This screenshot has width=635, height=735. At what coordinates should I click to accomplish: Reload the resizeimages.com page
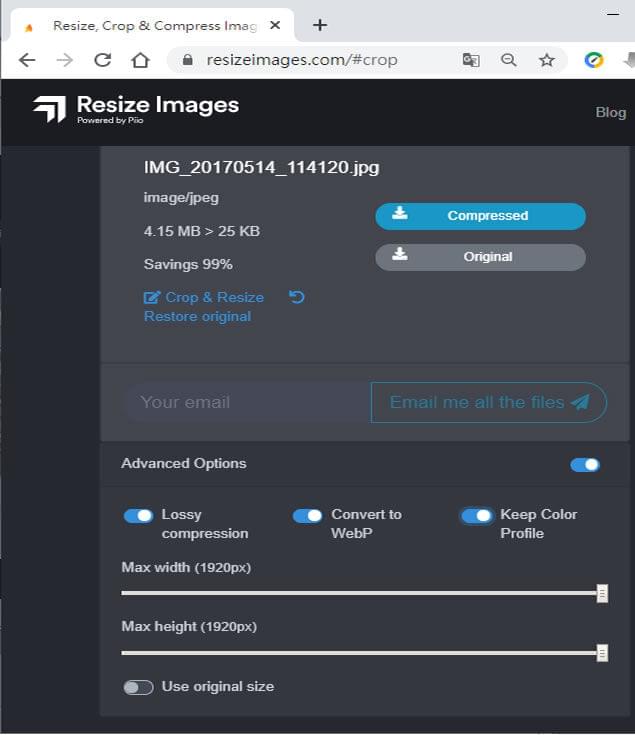tap(103, 60)
